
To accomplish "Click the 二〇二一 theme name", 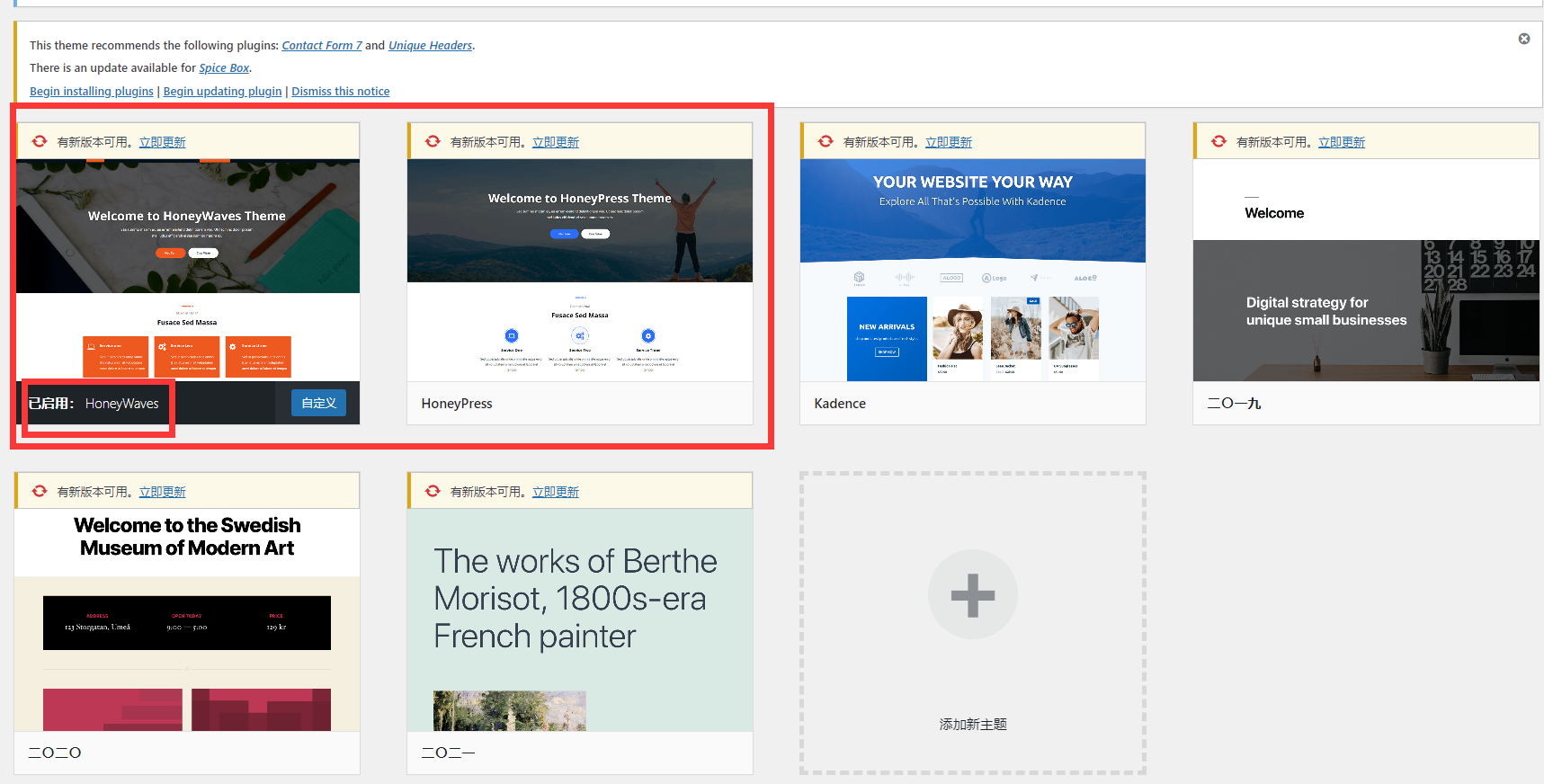I will [448, 753].
